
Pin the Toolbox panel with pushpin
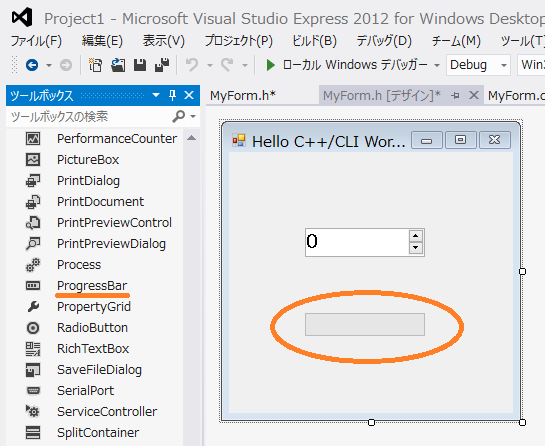point(172,95)
